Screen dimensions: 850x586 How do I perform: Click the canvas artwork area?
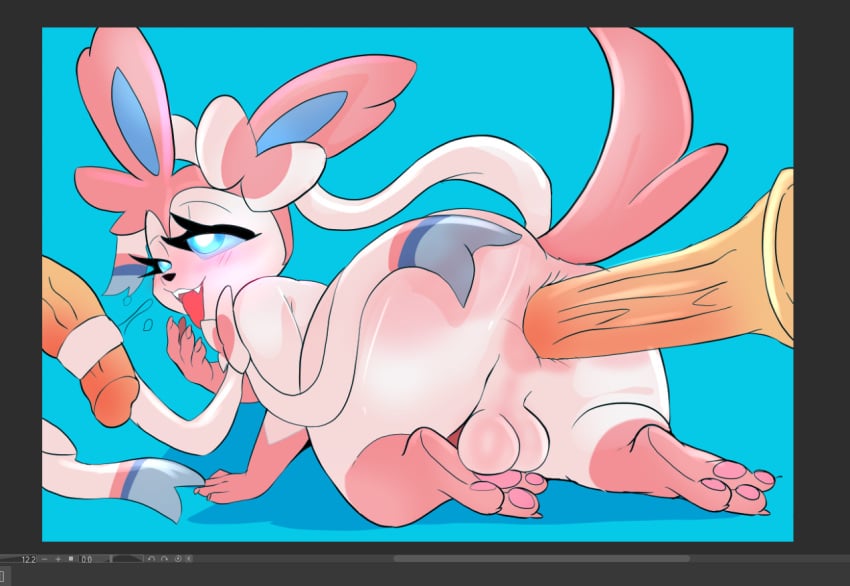pyautogui.click(x=417, y=284)
